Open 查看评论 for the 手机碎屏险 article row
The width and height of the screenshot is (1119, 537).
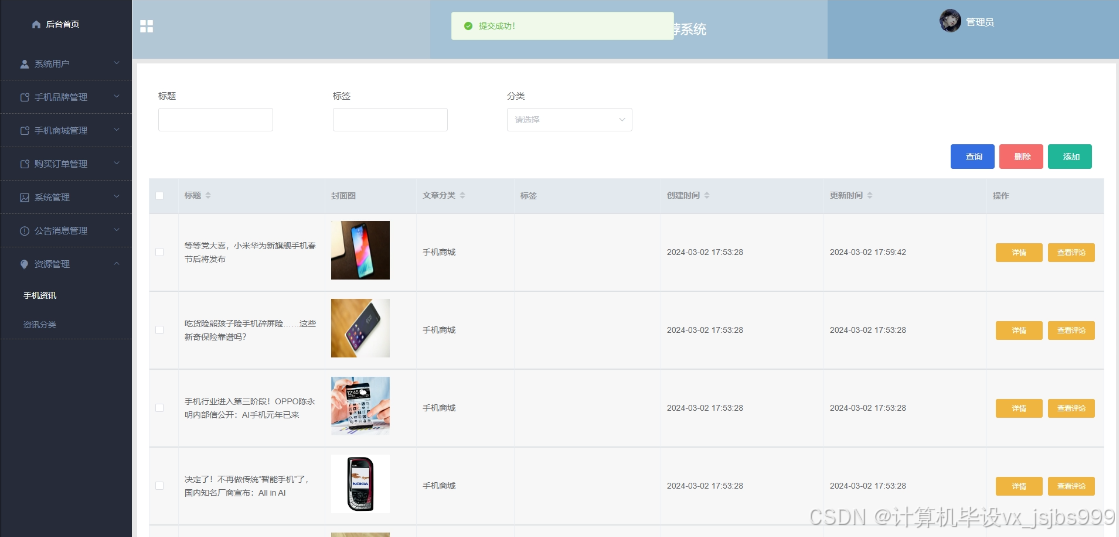(1071, 331)
